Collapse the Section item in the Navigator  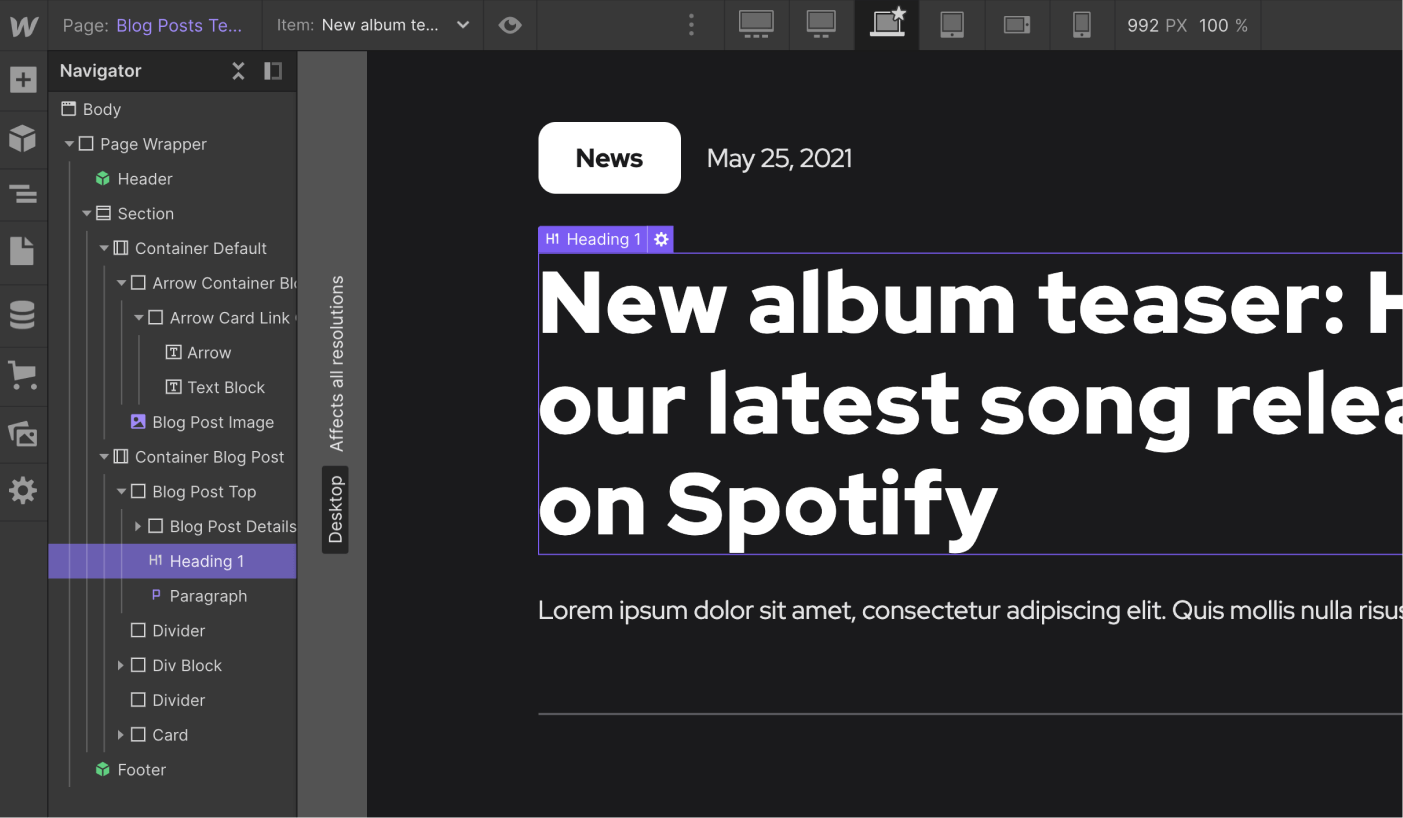[87, 213]
